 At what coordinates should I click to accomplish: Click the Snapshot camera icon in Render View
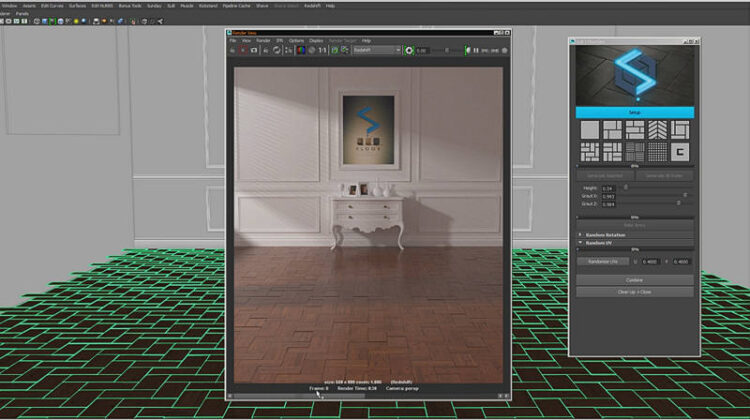pyautogui.click(x=254, y=50)
